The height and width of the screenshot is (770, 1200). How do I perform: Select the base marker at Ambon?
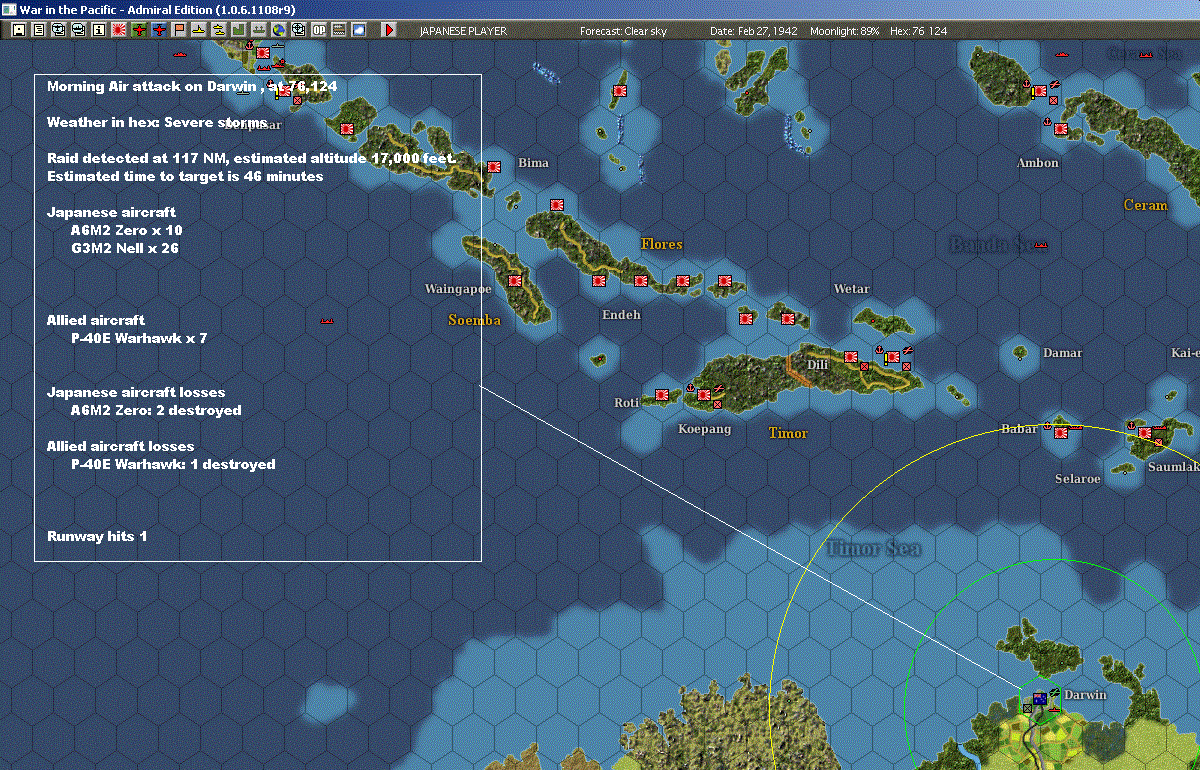[x=1058, y=127]
